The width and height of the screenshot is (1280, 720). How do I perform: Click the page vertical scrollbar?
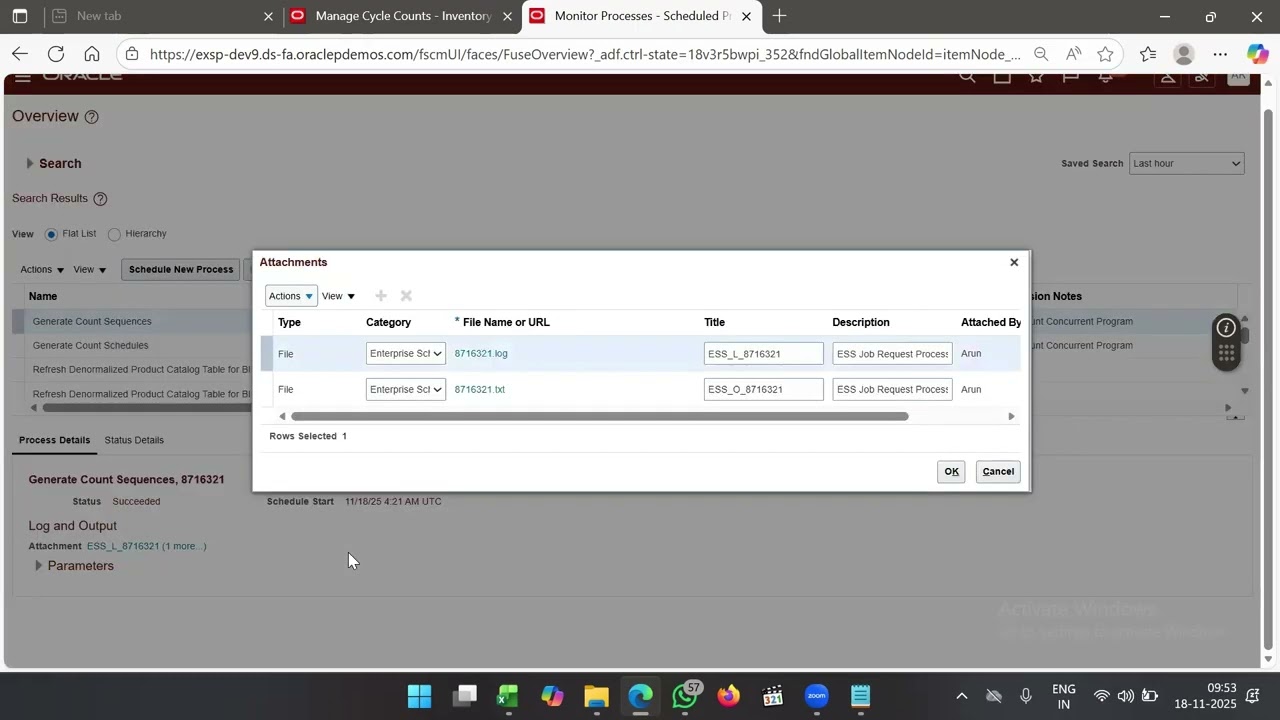coord(1269,380)
